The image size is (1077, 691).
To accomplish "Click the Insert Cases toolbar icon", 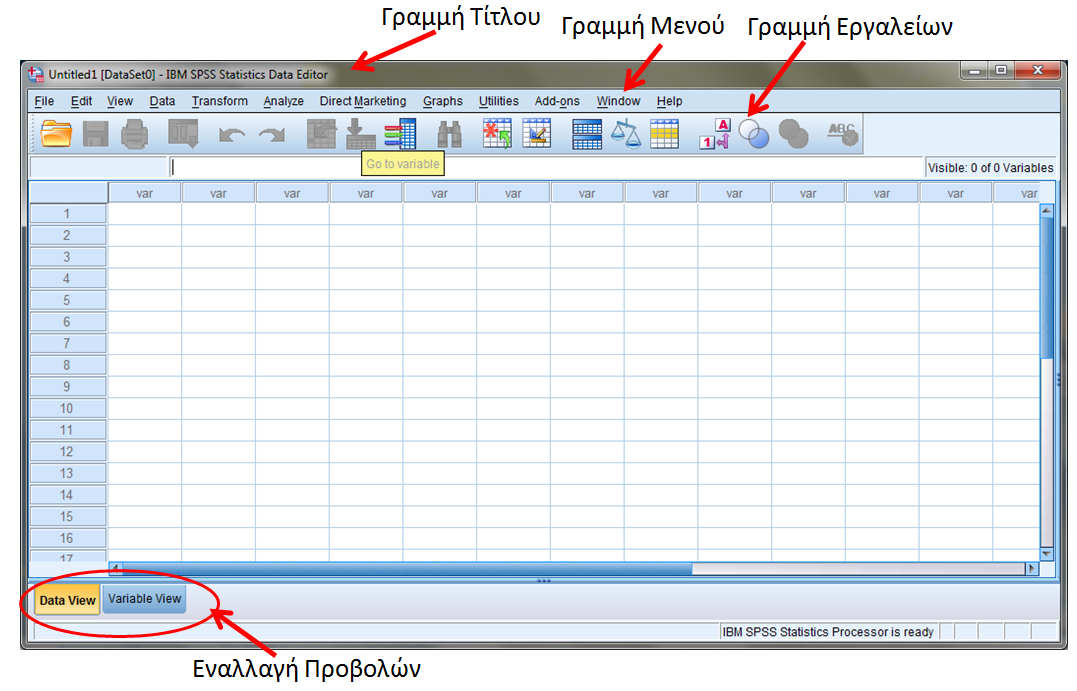I will click(497, 133).
